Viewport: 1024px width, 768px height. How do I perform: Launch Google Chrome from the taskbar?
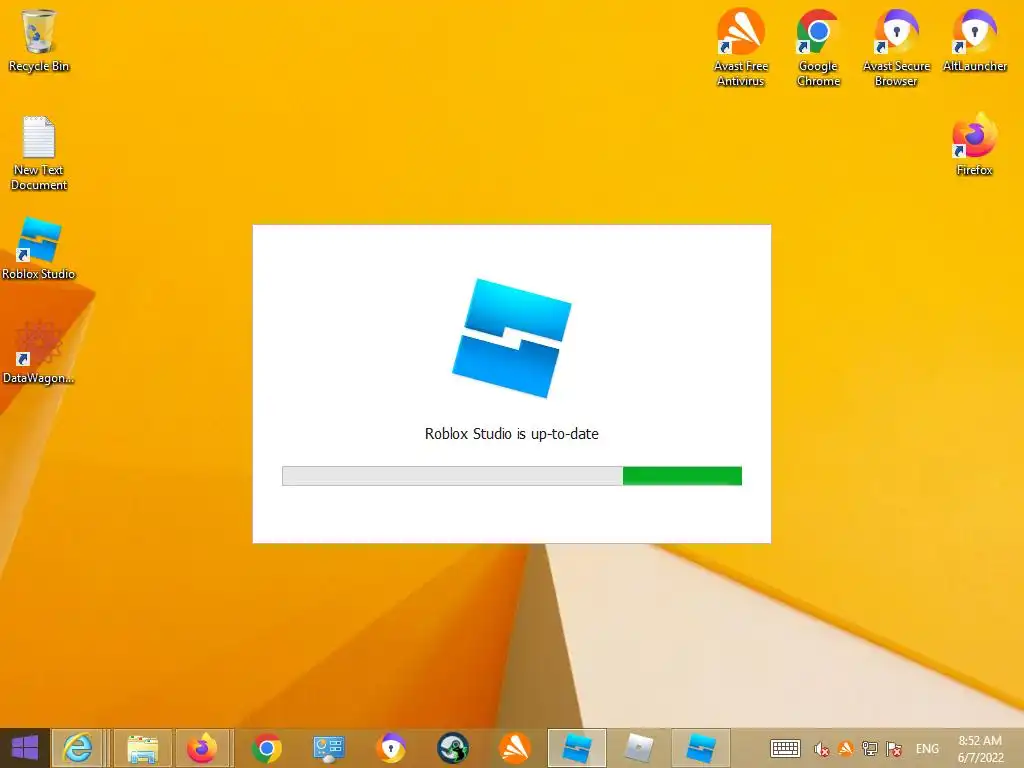pos(266,748)
